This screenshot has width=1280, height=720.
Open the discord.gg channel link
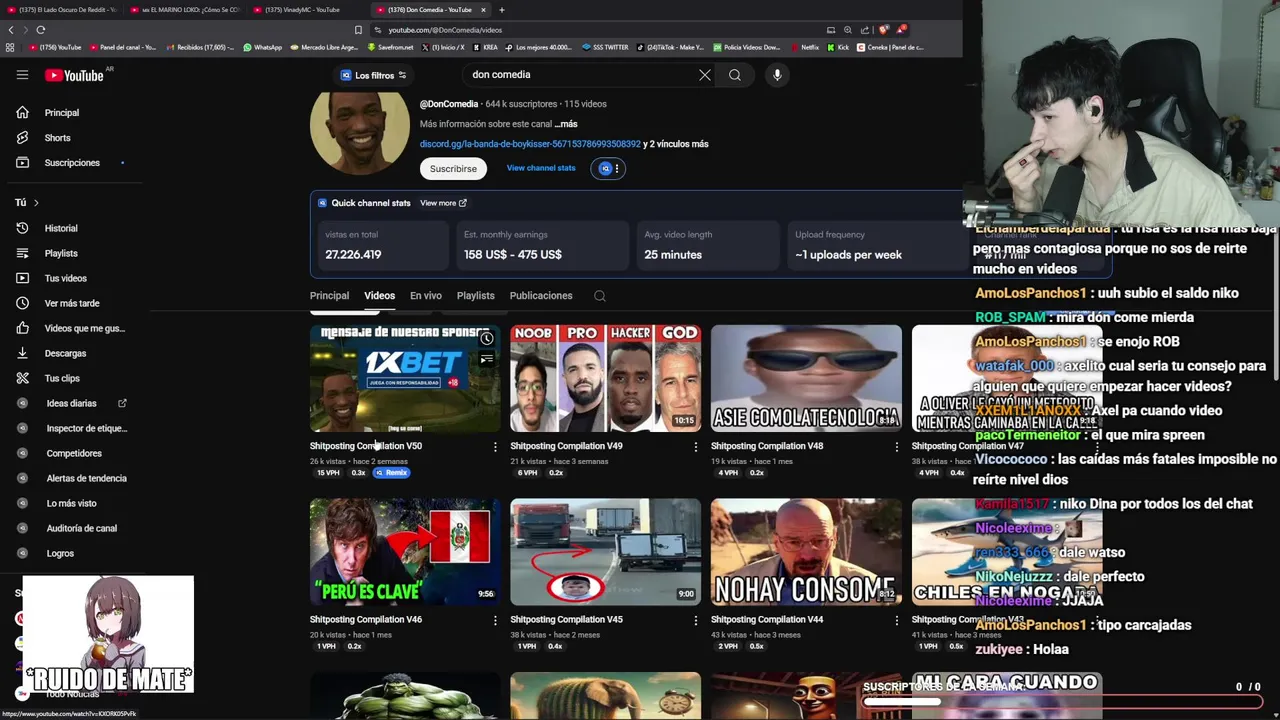point(530,144)
